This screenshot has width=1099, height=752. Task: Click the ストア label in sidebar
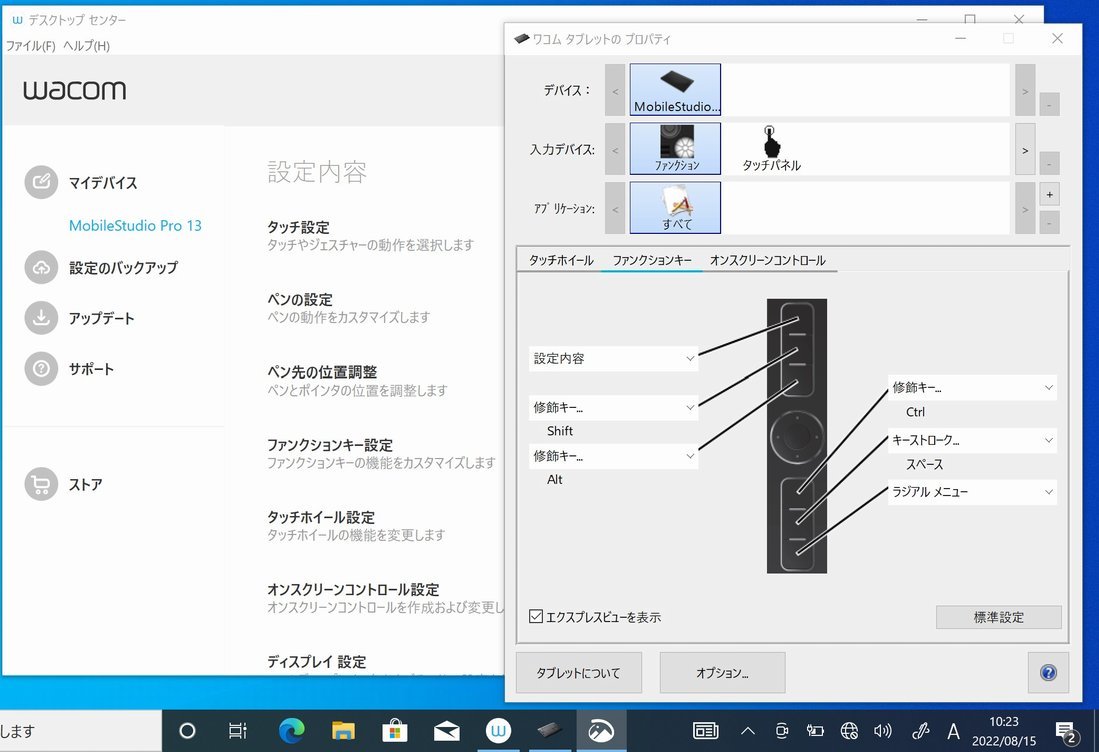[86, 484]
